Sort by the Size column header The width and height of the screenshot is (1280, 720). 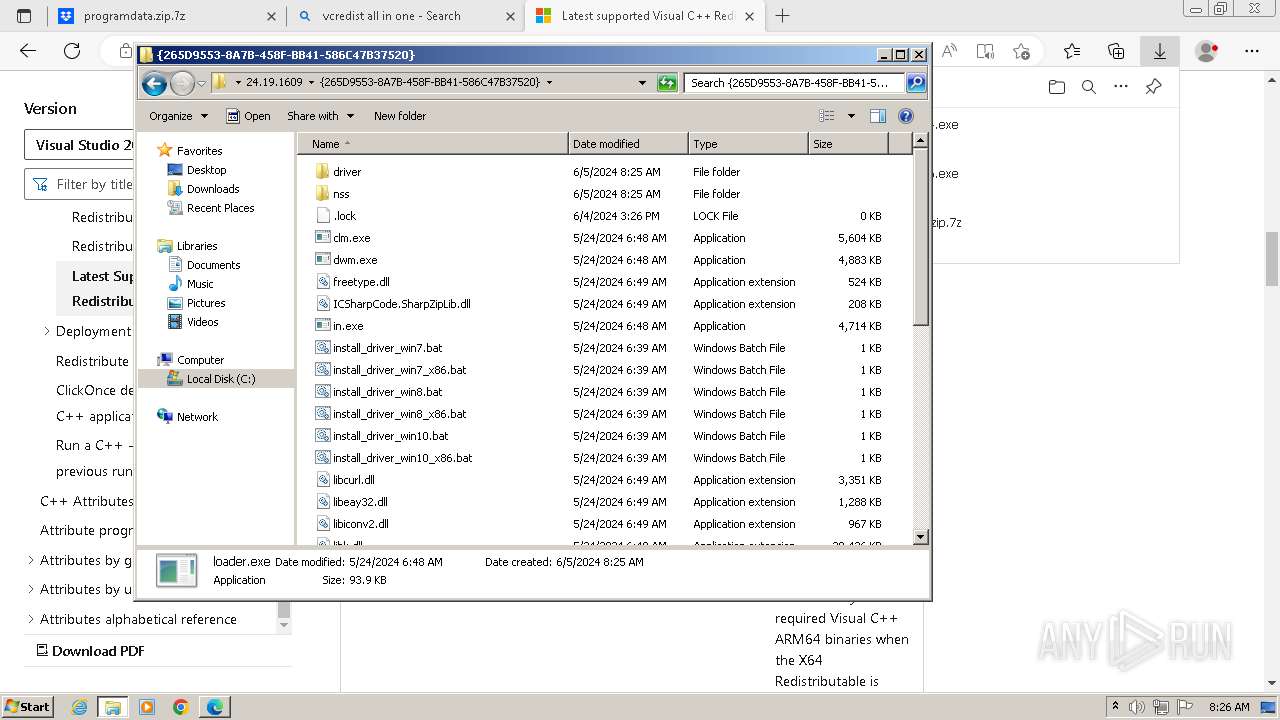click(848, 144)
